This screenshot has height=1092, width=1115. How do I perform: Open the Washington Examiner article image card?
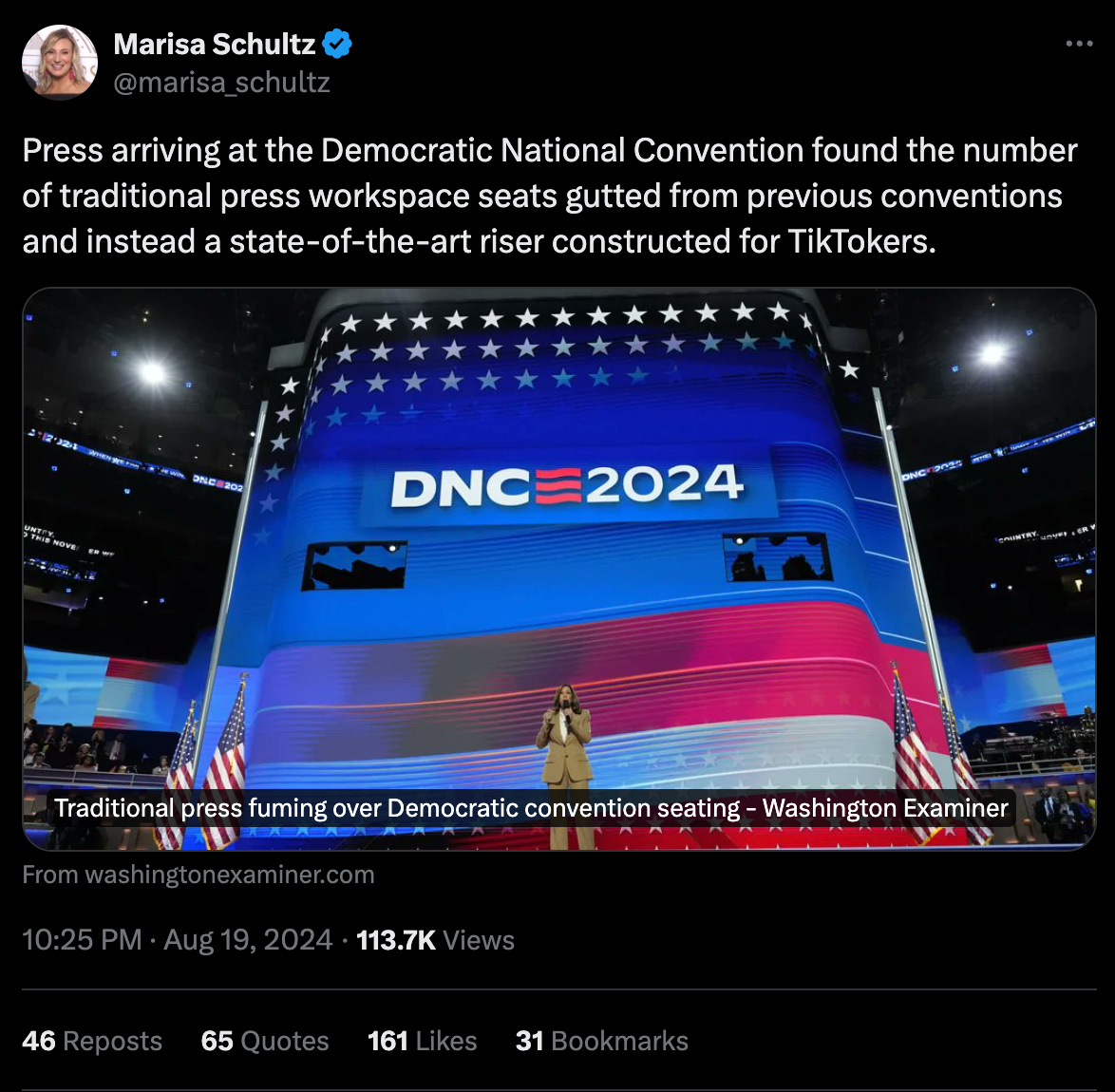click(x=558, y=569)
